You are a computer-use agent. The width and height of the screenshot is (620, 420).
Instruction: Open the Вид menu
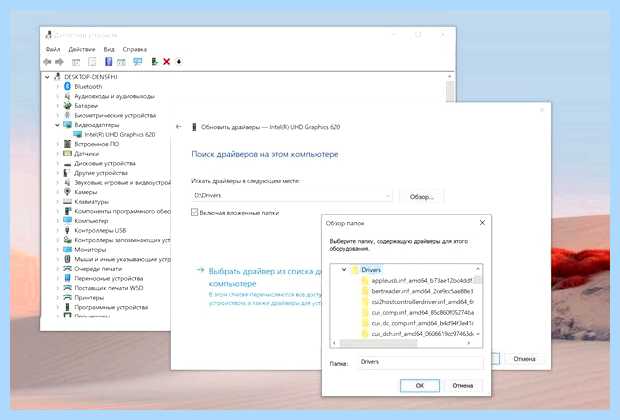point(109,49)
